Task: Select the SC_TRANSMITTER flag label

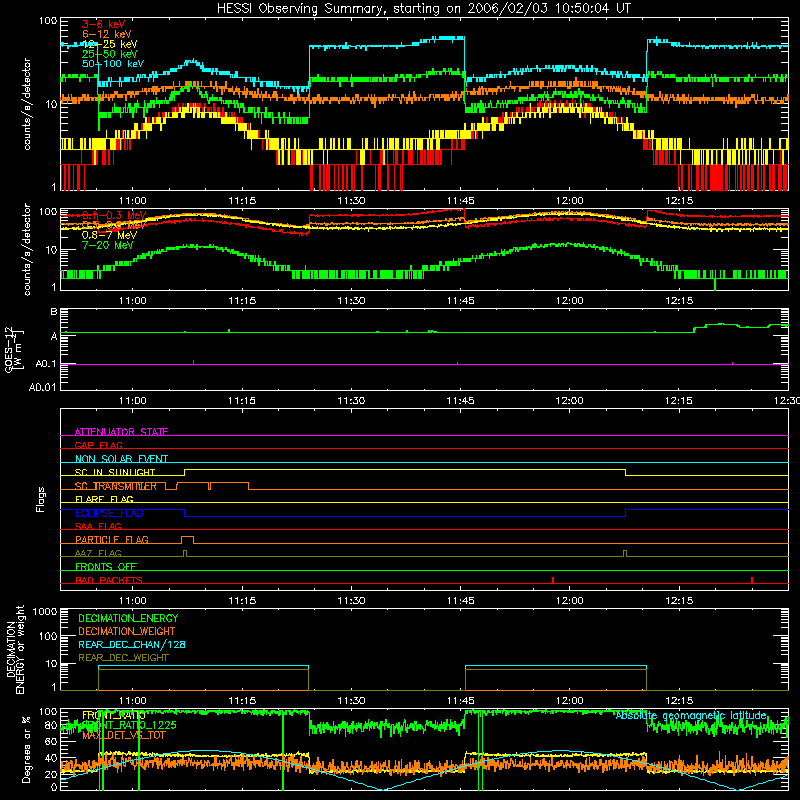Action: click(116, 486)
